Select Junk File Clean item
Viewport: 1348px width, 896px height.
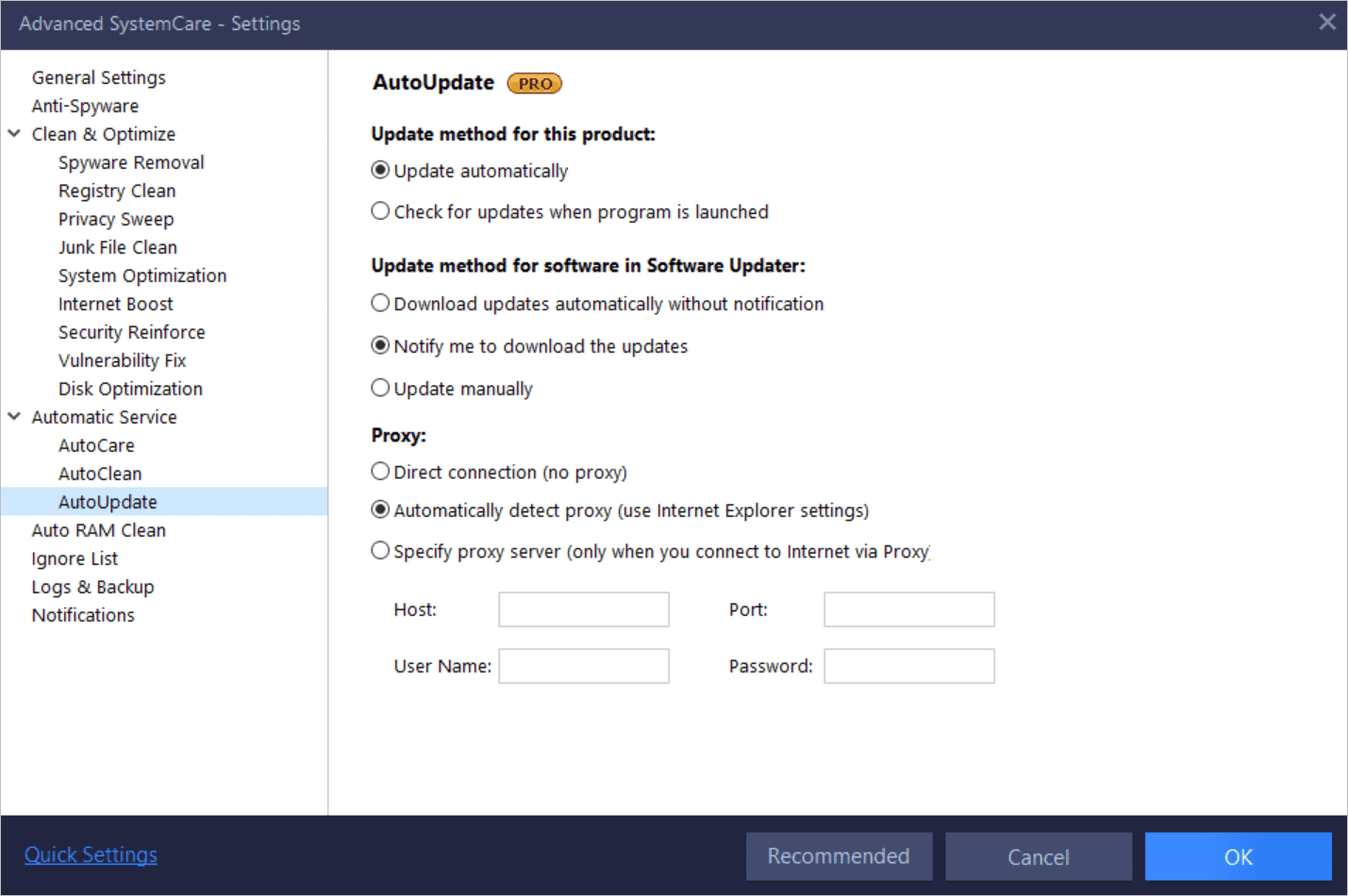coord(118,247)
